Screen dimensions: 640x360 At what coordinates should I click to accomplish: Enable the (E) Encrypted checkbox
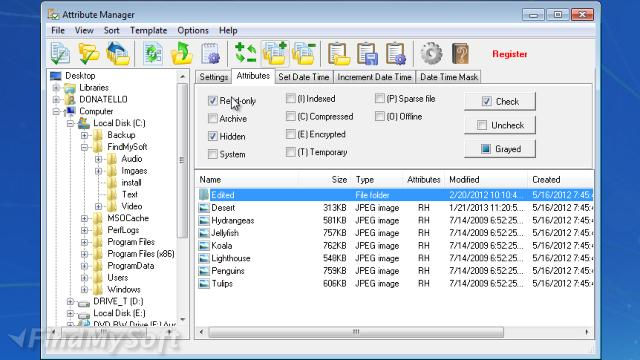coord(291,134)
